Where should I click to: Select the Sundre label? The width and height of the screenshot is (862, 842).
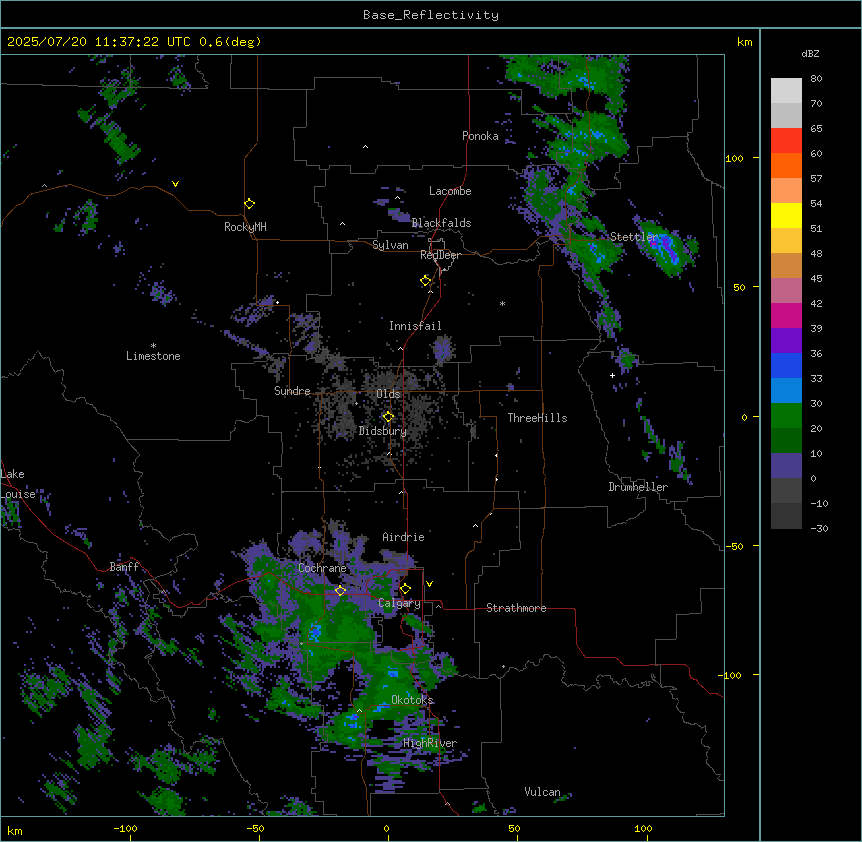[x=292, y=391]
